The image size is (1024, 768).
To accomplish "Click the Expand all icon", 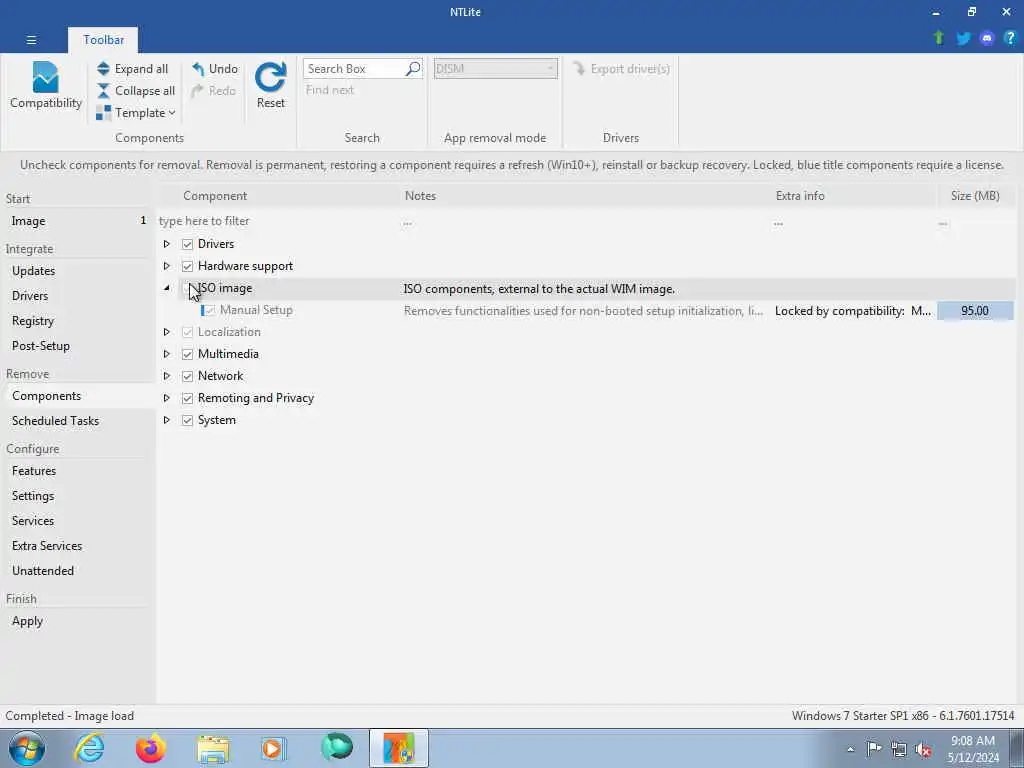I will coord(103,69).
